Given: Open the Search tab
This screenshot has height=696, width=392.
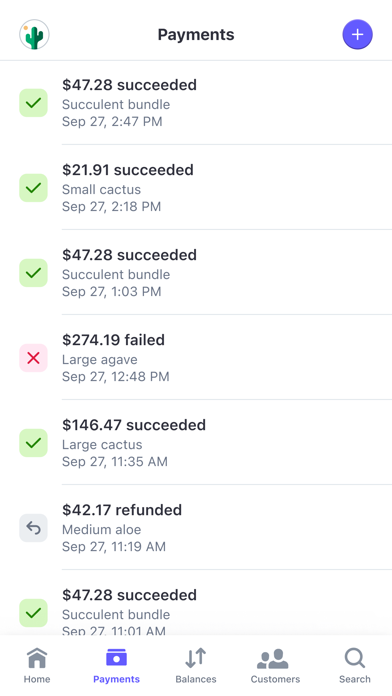Looking at the screenshot, I should coord(355,665).
